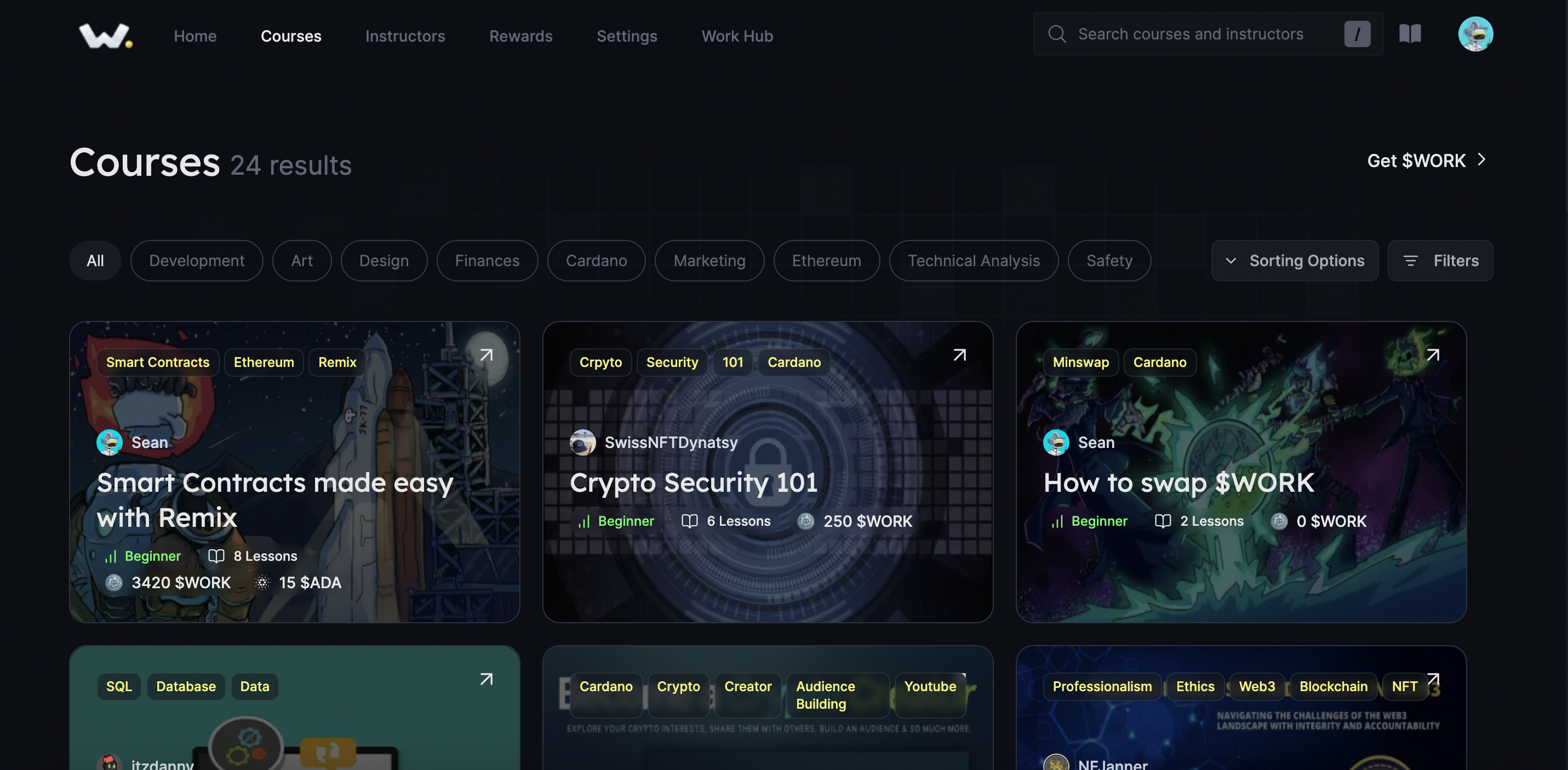
Task: Click Sean's avatar on Smart Contracts card
Action: [110, 443]
